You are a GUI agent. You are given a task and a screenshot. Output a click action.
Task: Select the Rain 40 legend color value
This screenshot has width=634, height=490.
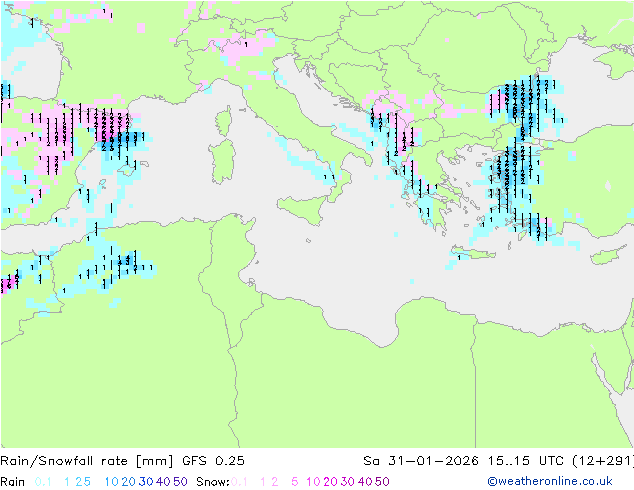click(x=163, y=482)
